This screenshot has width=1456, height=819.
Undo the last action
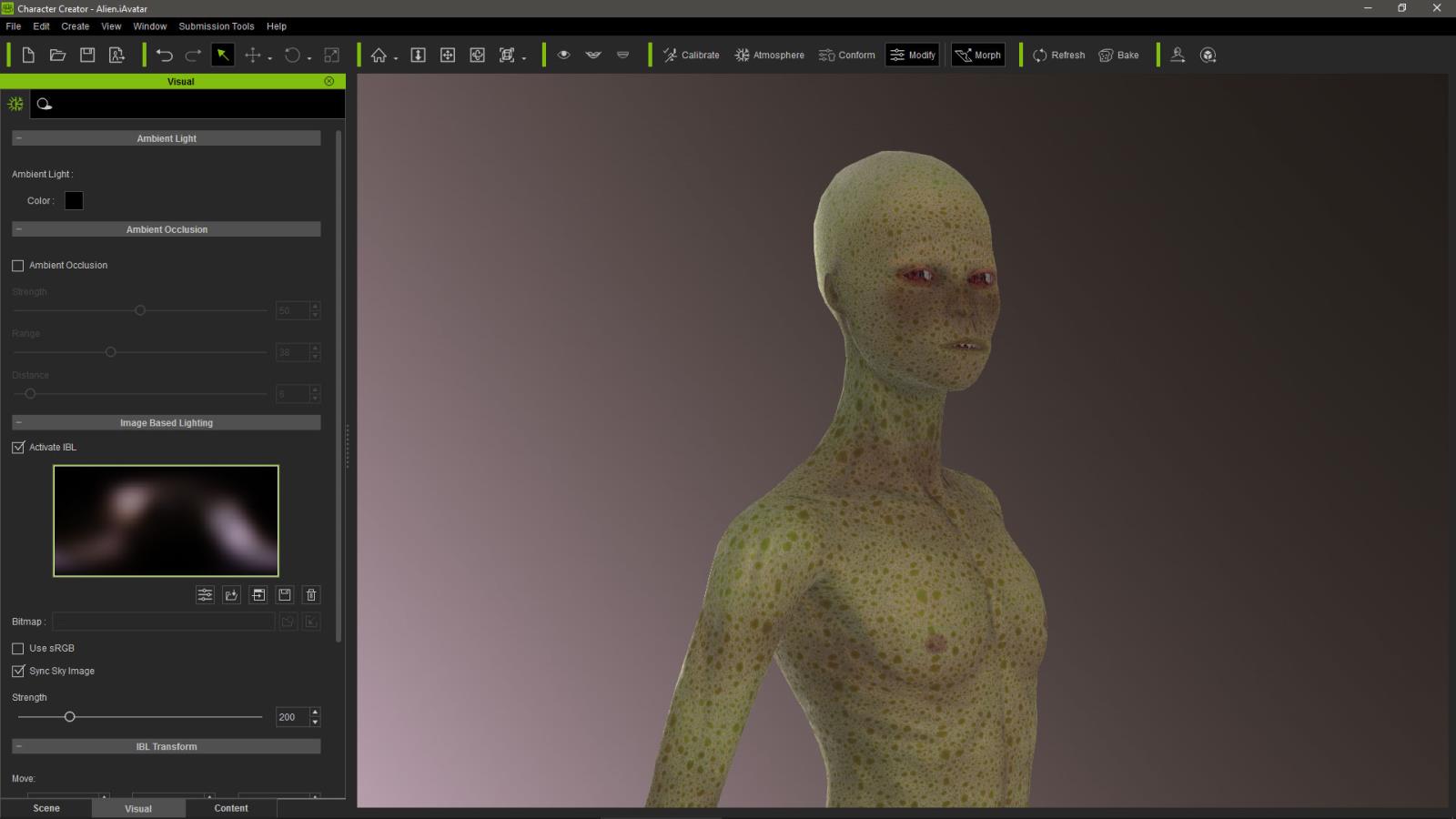[164, 55]
